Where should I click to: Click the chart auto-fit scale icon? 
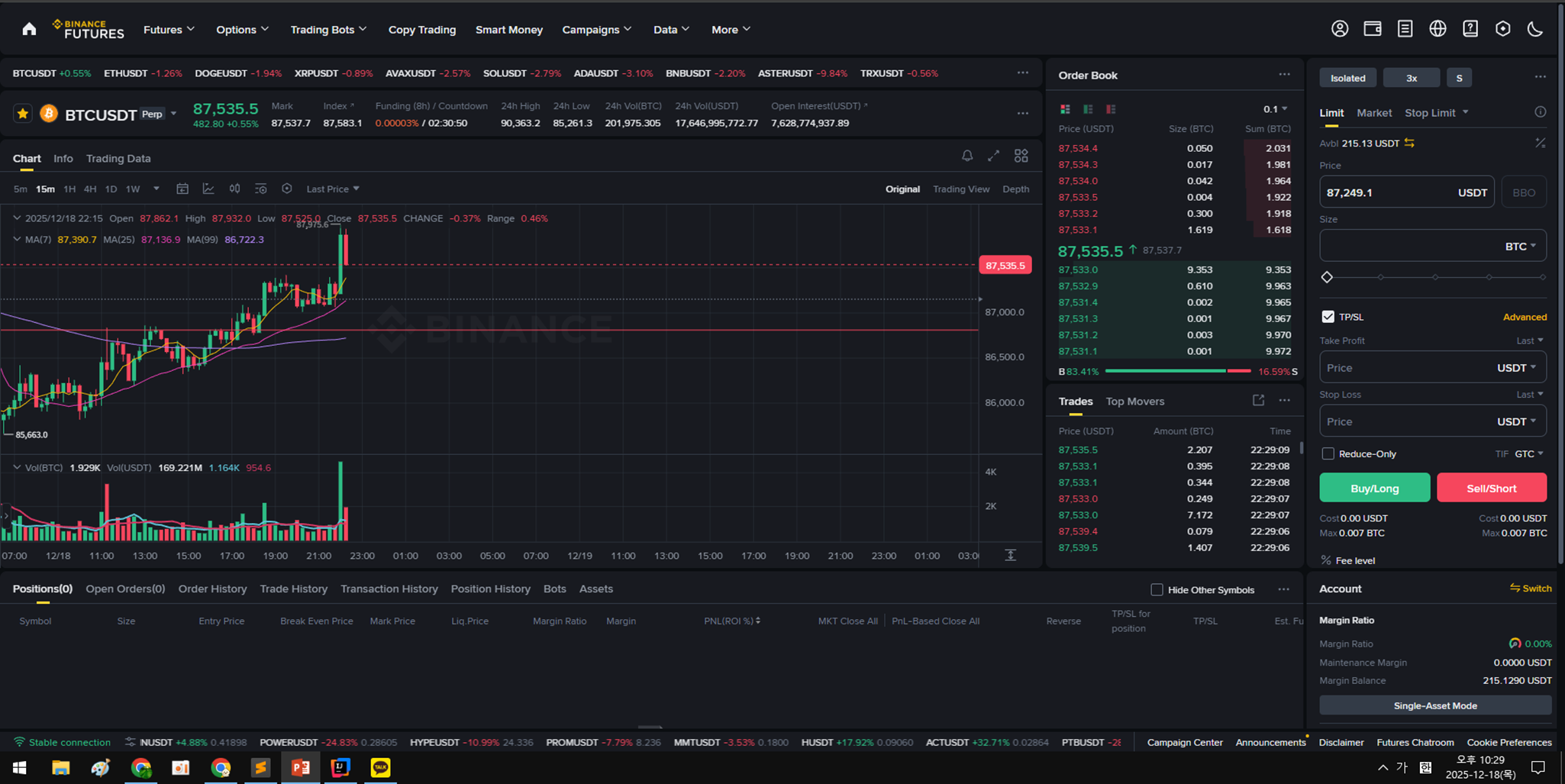point(1010,555)
